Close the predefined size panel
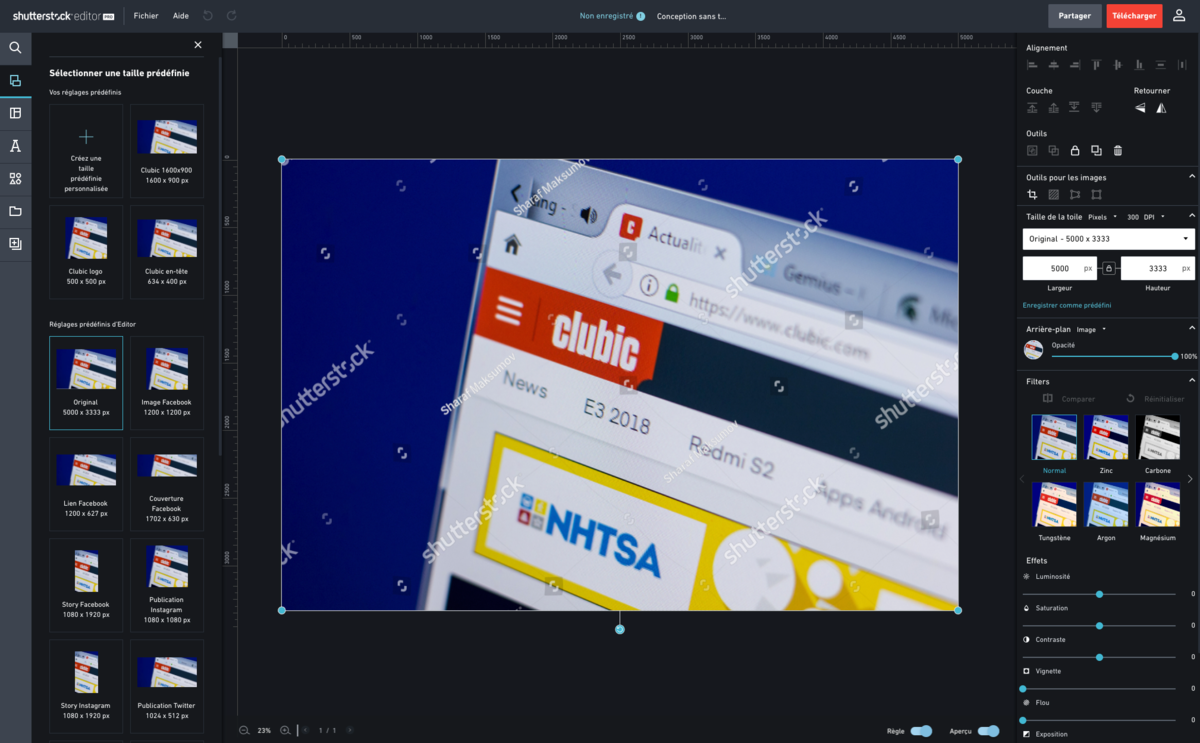The height and width of the screenshot is (743, 1200). tap(198, 45)
